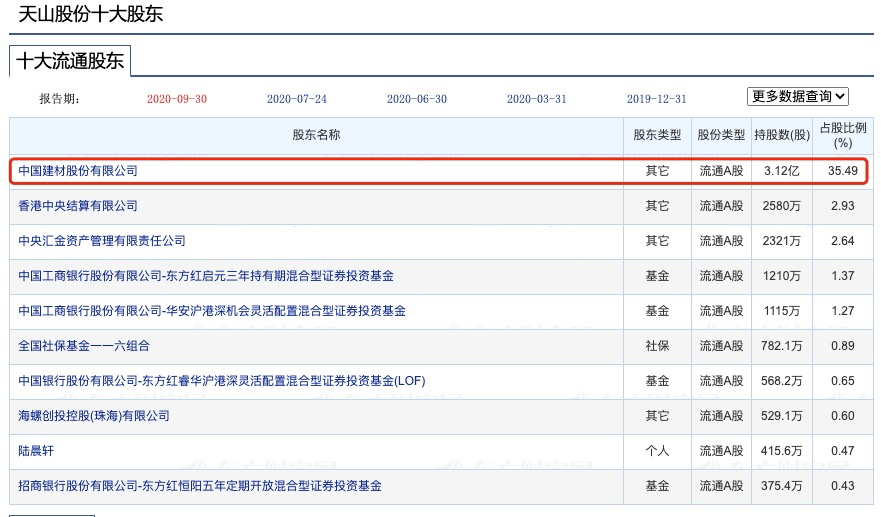The height and width of the screenshot is (517, 881).
Task: Switch to the 十大流通股东 tab
Action: (x=70, y=61)
